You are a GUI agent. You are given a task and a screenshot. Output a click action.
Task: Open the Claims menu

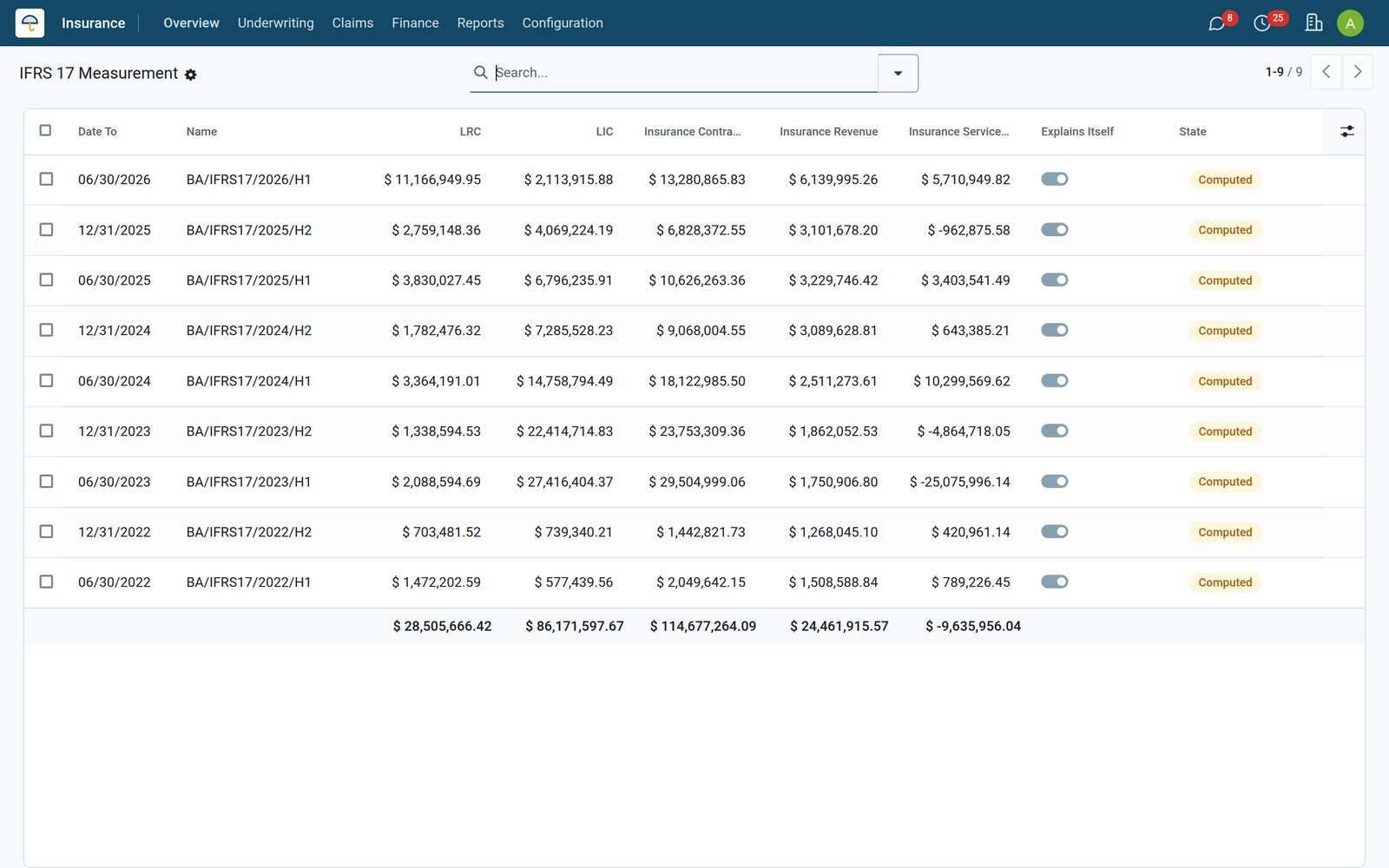[352, 23]
